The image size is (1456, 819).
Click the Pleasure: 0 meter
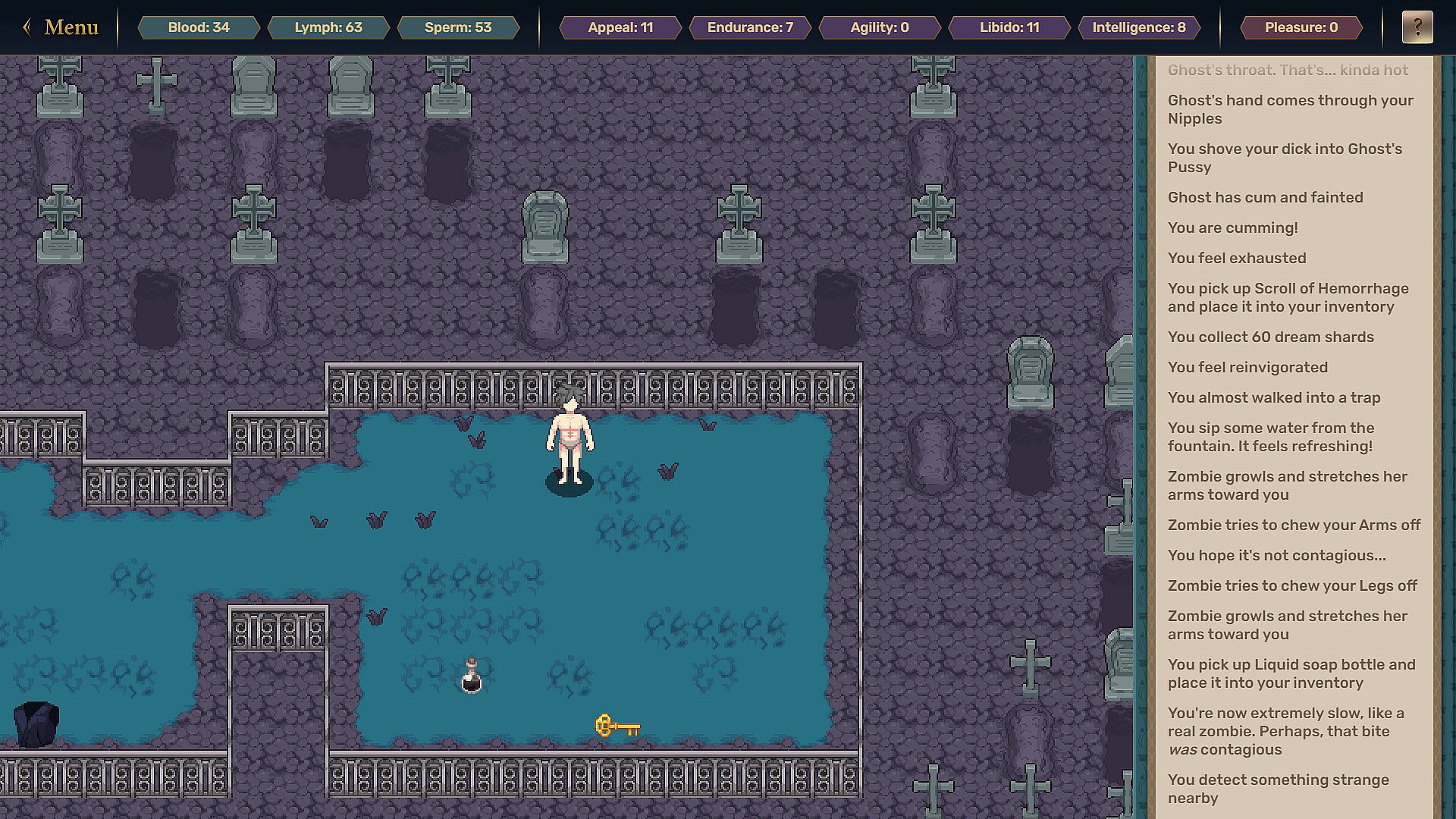[1301, 27]
